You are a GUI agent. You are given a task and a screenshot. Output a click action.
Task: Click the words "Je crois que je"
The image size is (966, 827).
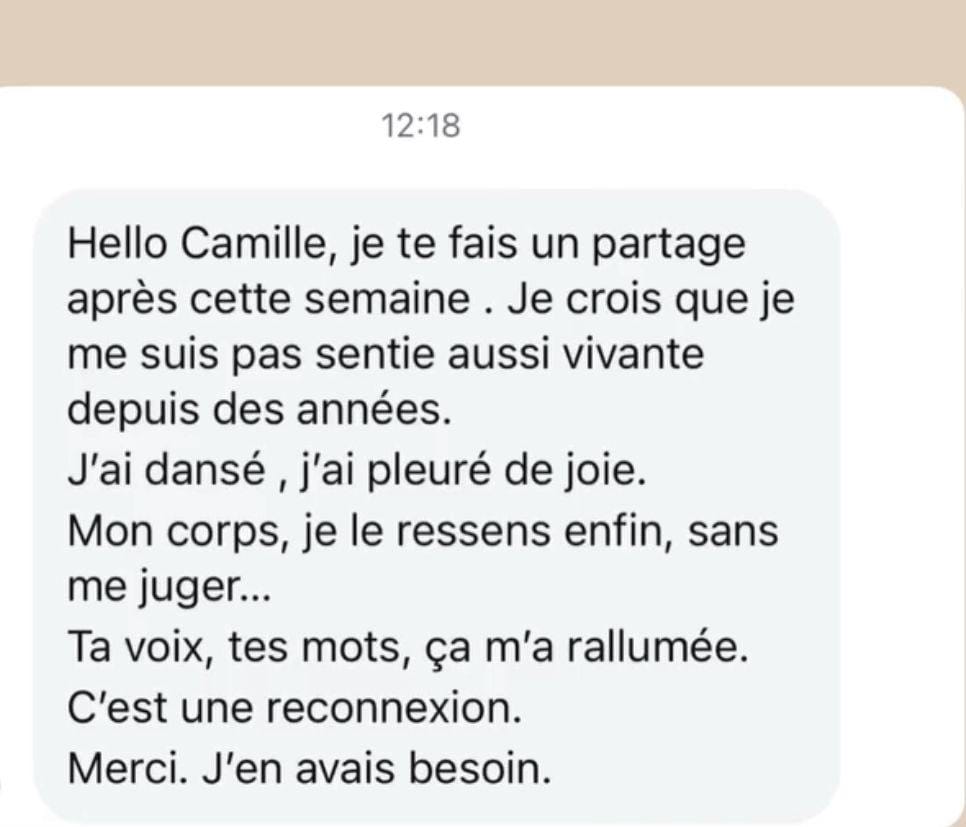(x=645, y=302)
